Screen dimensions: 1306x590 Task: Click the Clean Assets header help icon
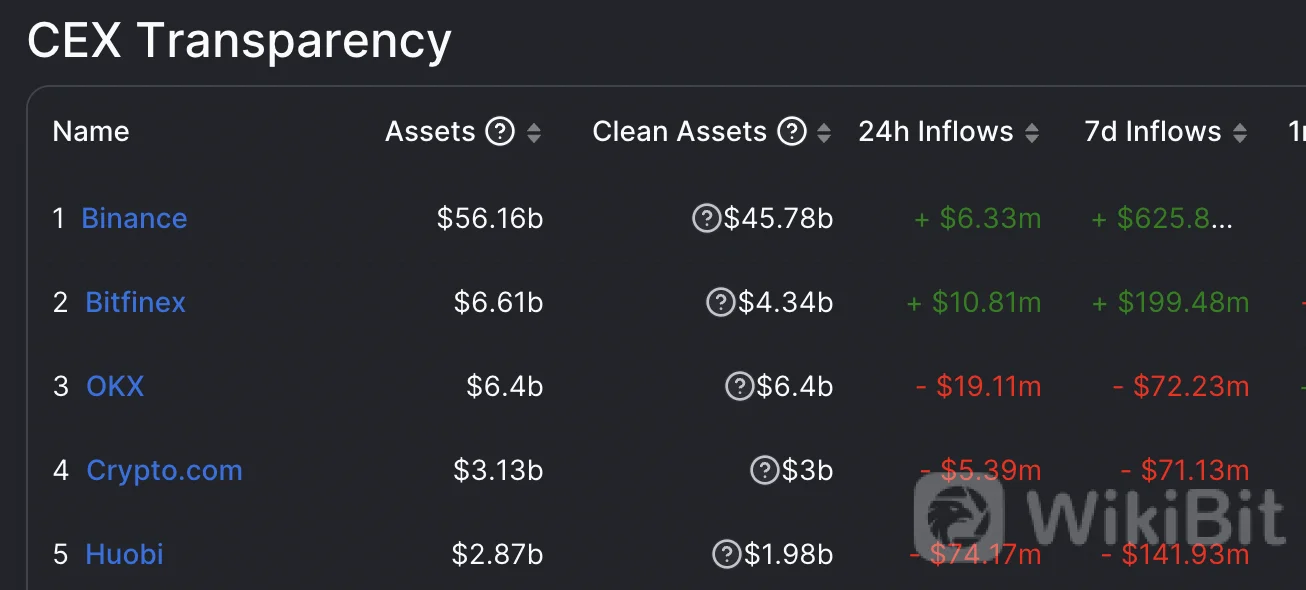click(792, 132)
